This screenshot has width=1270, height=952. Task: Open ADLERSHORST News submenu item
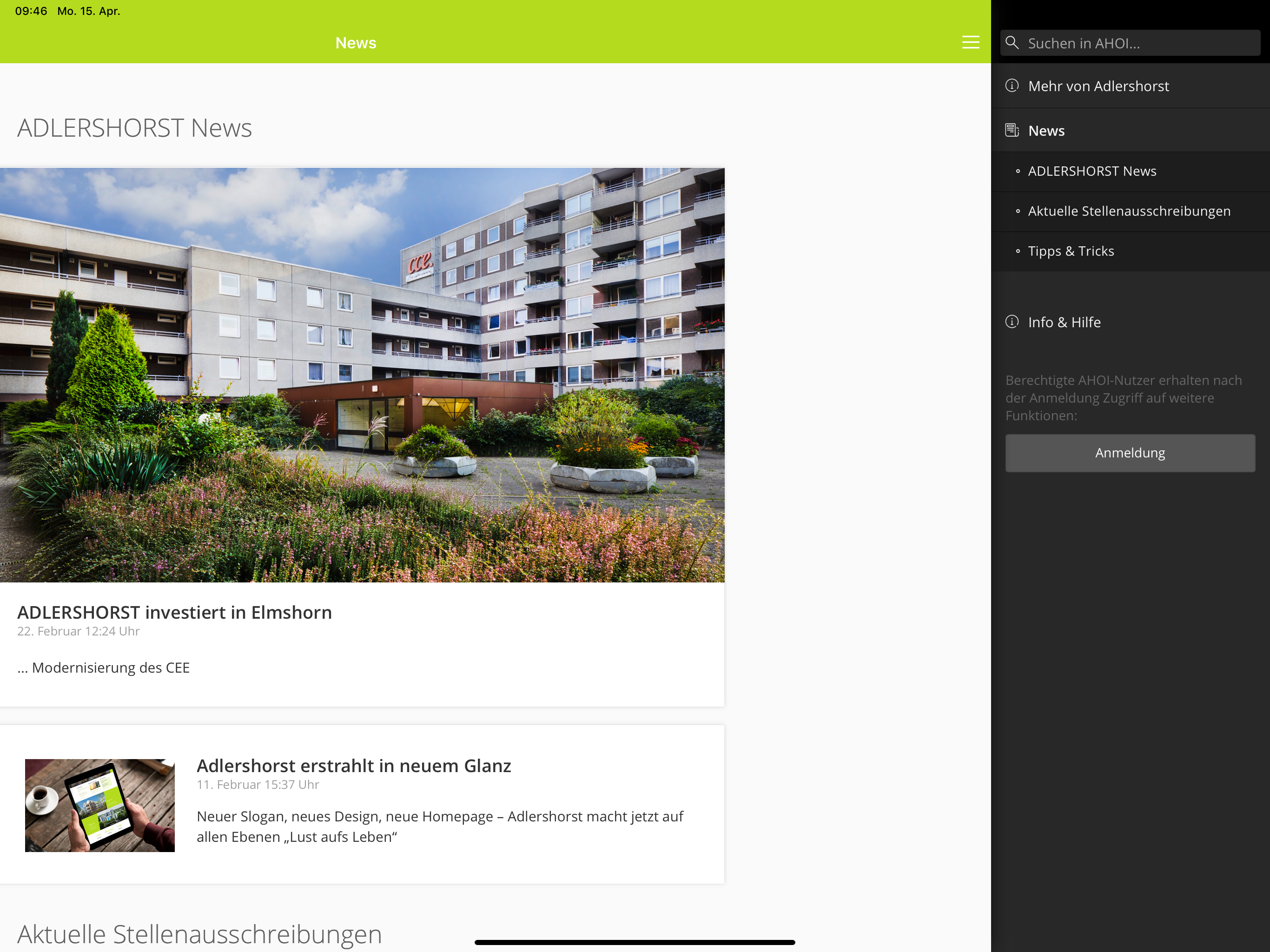(x=1130, y=172)
